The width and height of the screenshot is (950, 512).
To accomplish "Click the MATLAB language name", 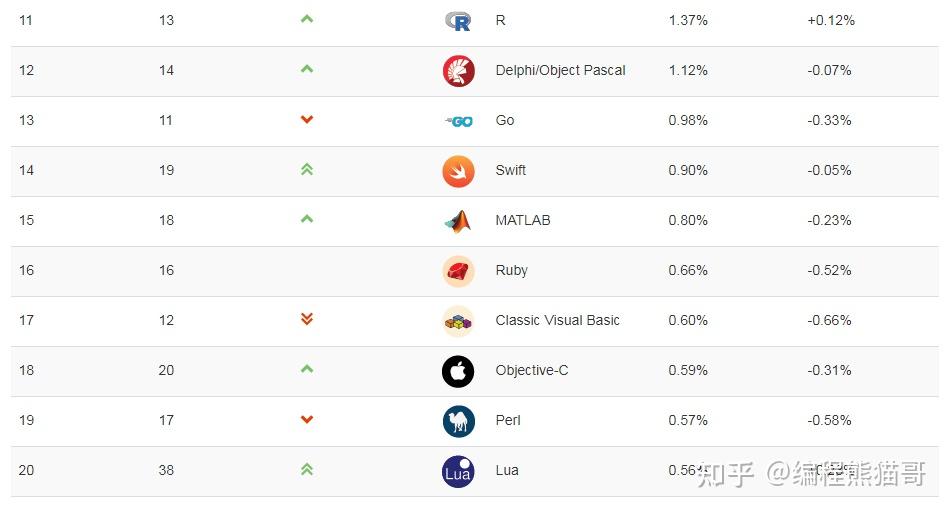I will click(x=522, y=221).
